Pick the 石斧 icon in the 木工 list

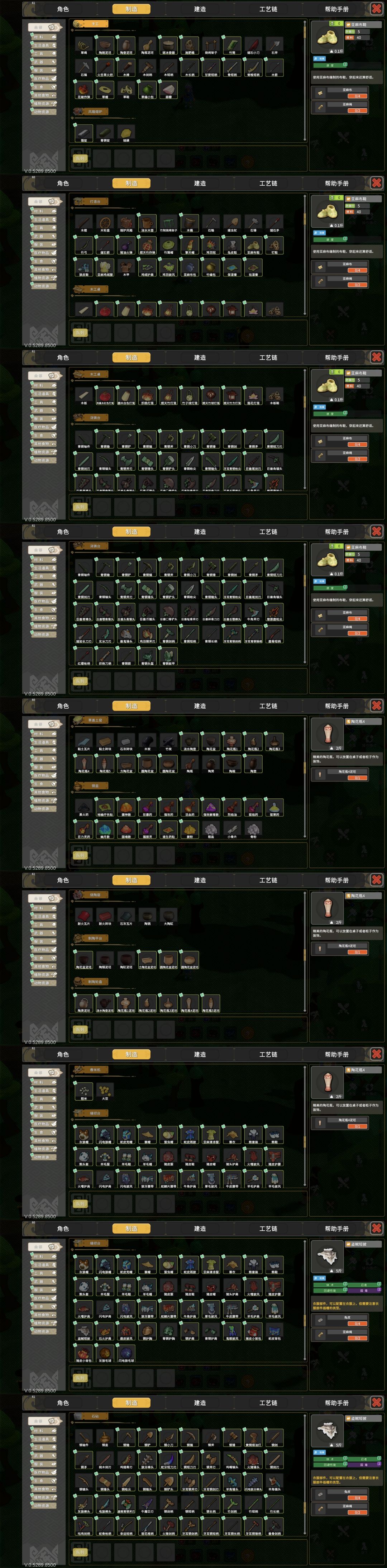point(274,46)
